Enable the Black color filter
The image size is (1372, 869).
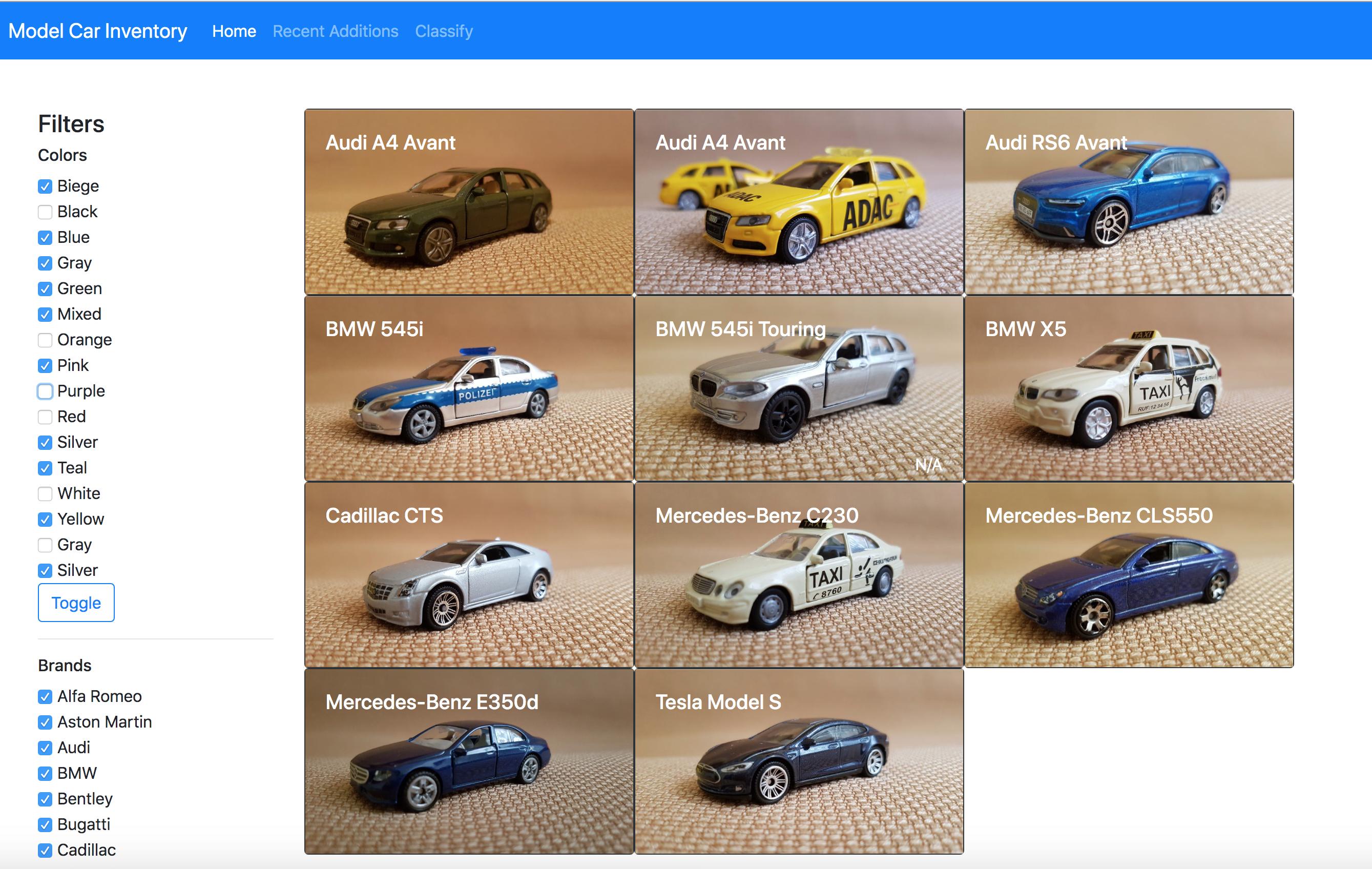45,212
